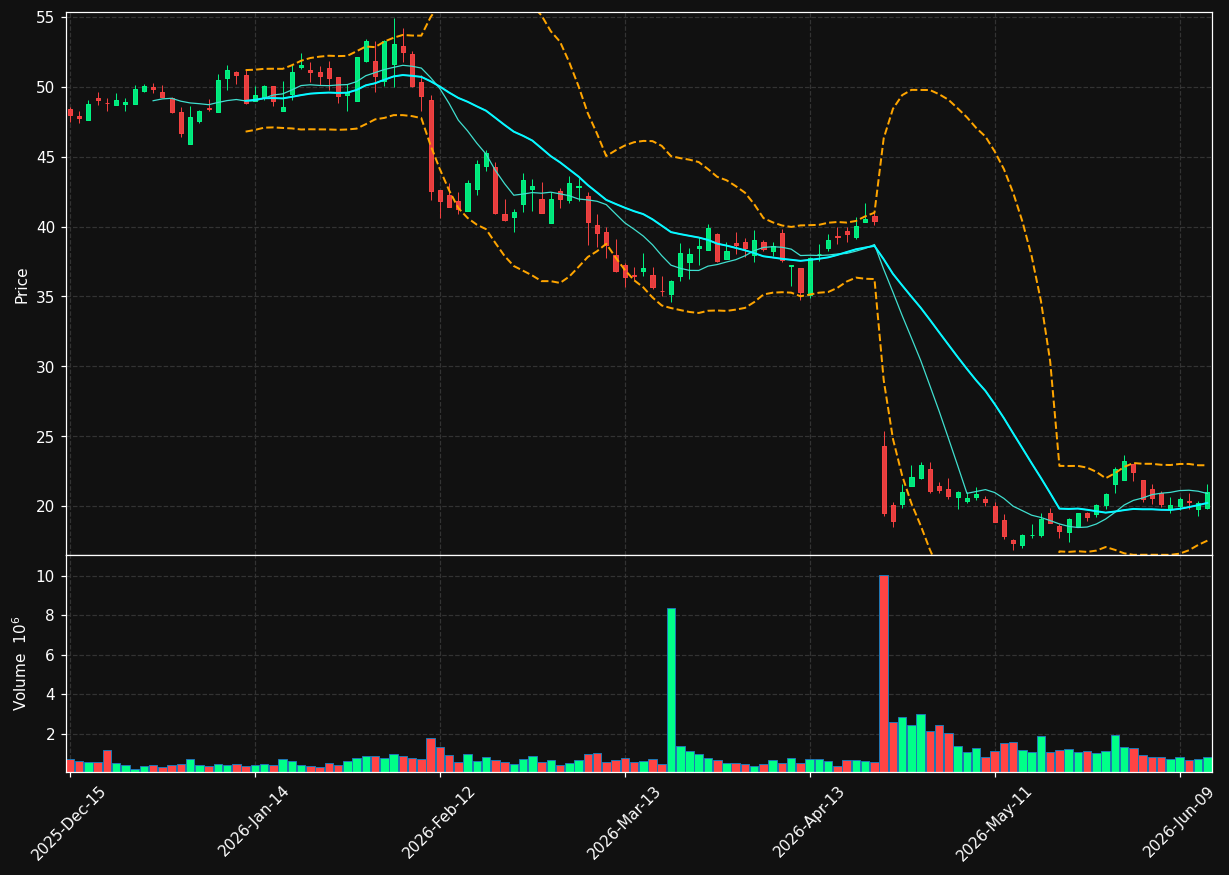Select the 2026-Jun-09 date tick label

(x=1180, y=822)
